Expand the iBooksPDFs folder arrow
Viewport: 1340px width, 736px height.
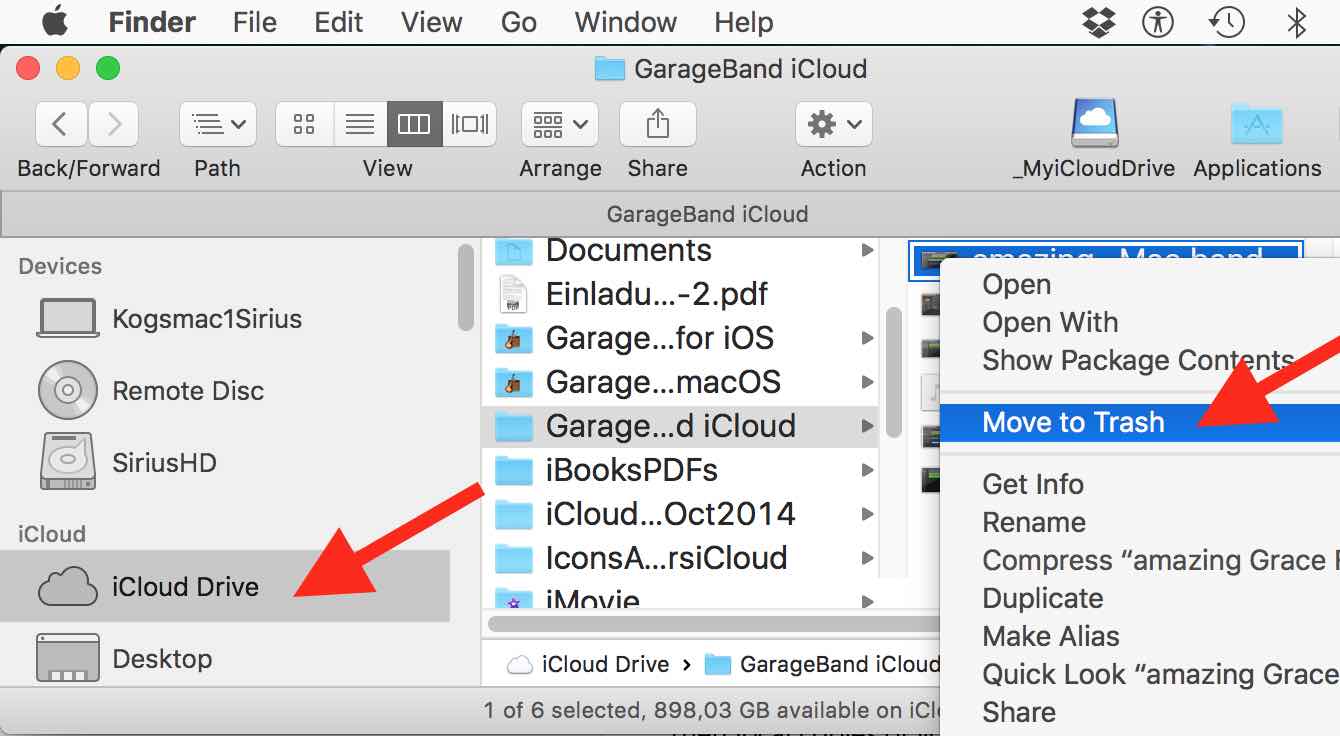click(867, 470)
